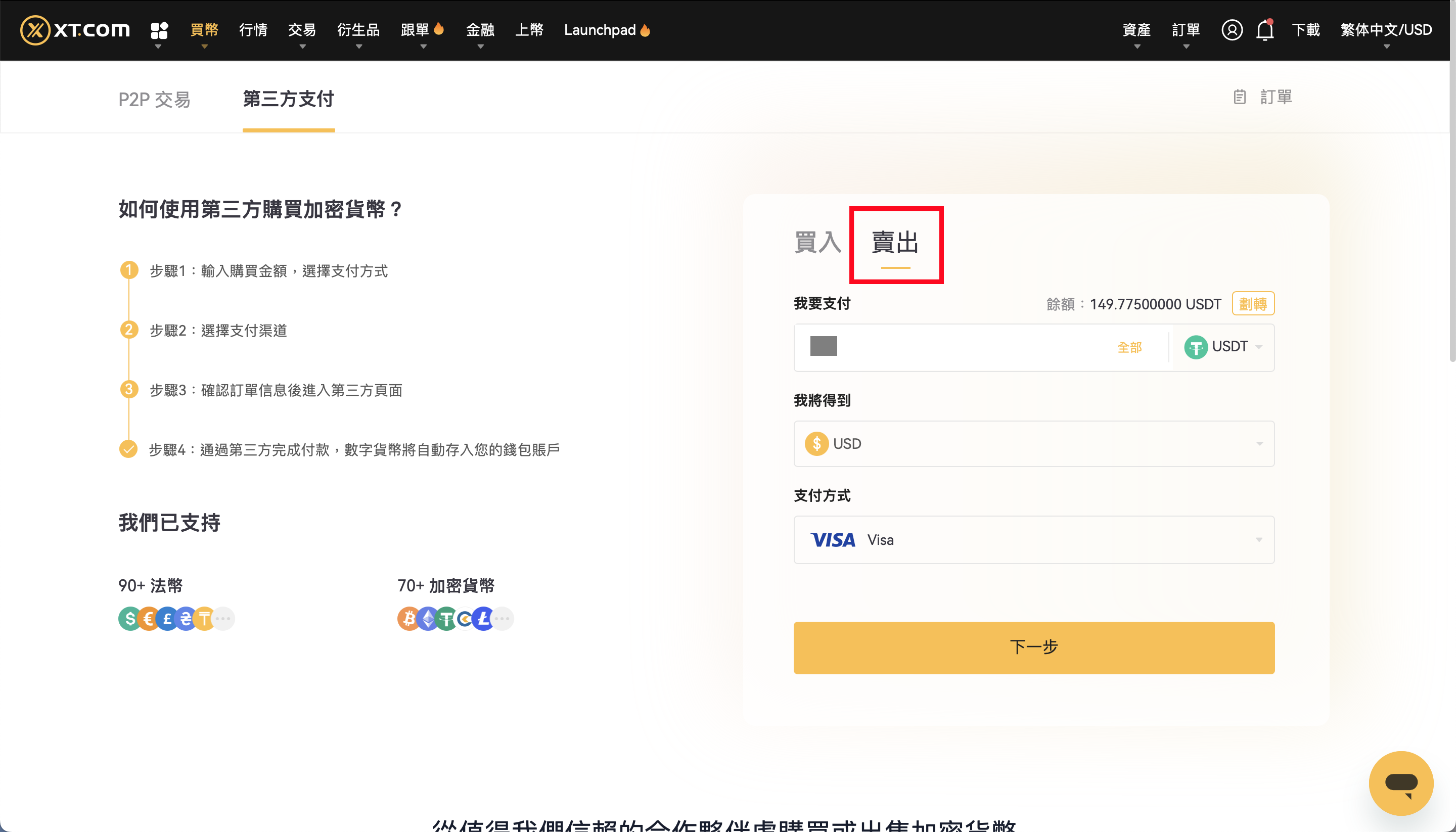Click the fiat ellipsis more icon
Viewport: 1456px width, 832px height.
pyautogui.click(x=223, y=618)
